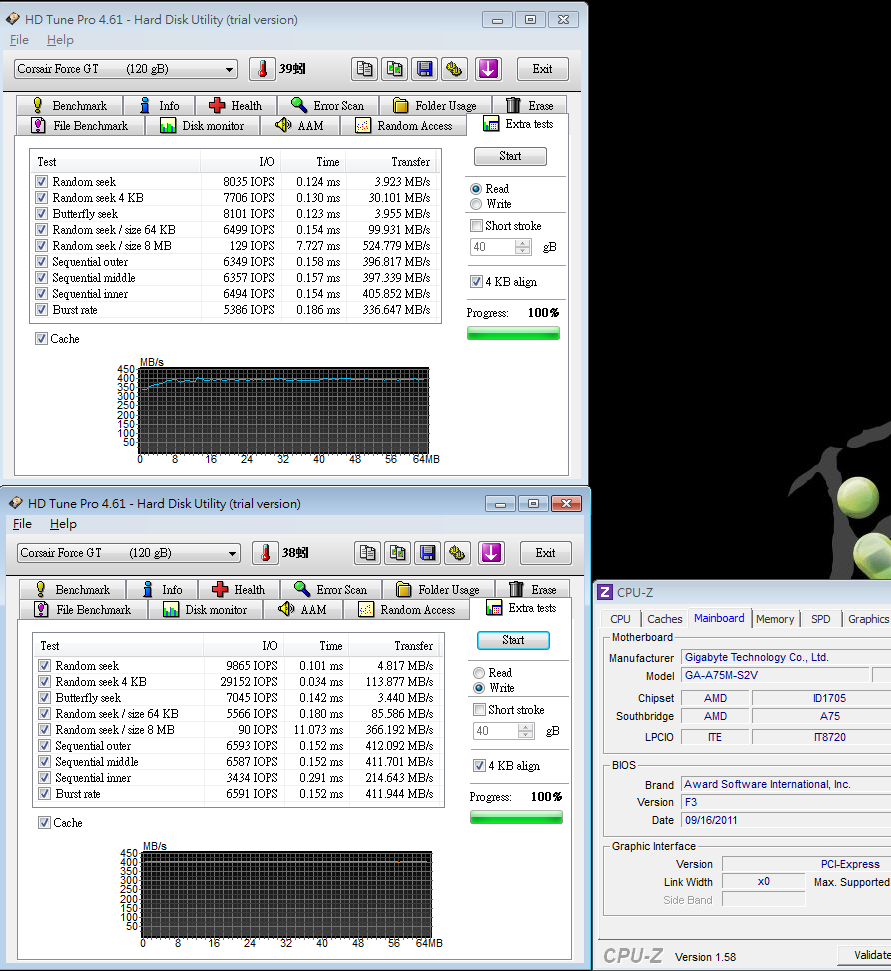Image resolution: width=891 pixels, height=971 pixels.
Task: Enable Short stroke in the 39° HD Tune window
Action: point(476,225)
